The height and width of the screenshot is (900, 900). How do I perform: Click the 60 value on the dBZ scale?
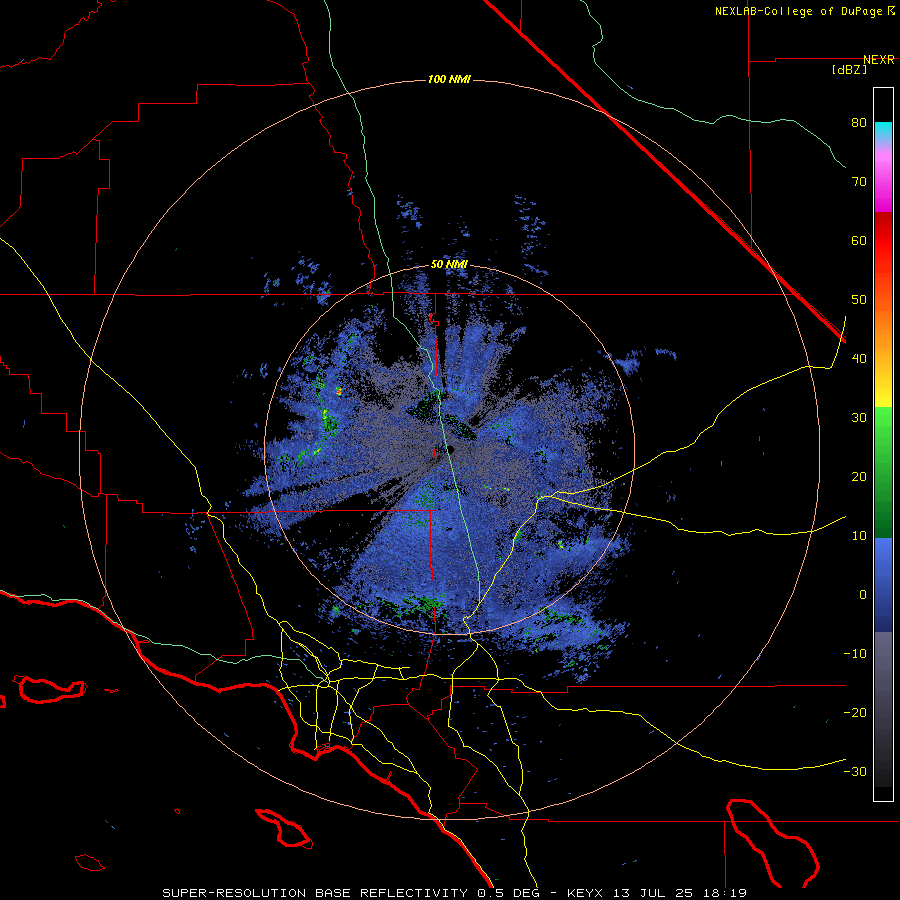pos(859,240)
